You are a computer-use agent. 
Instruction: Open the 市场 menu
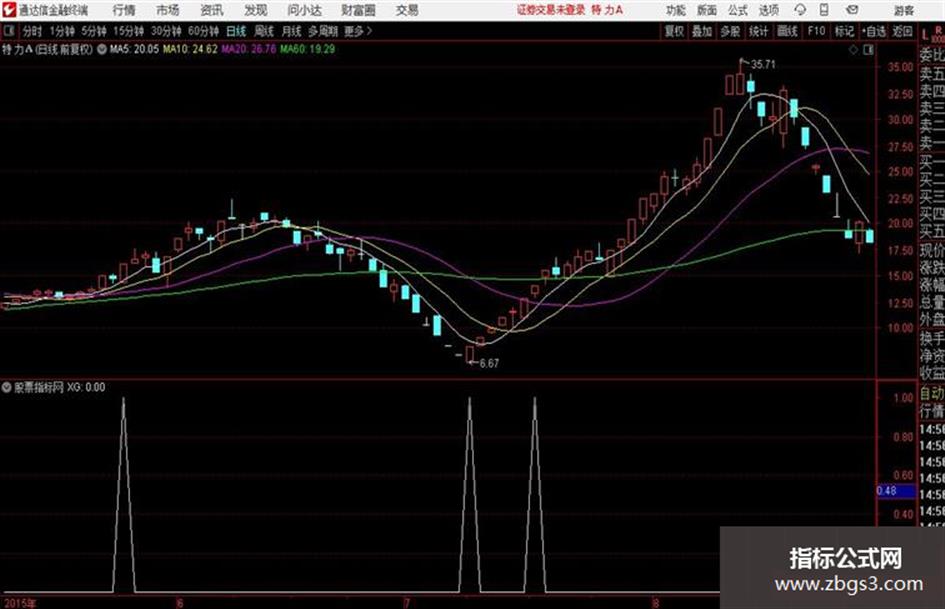pos(168,10)
